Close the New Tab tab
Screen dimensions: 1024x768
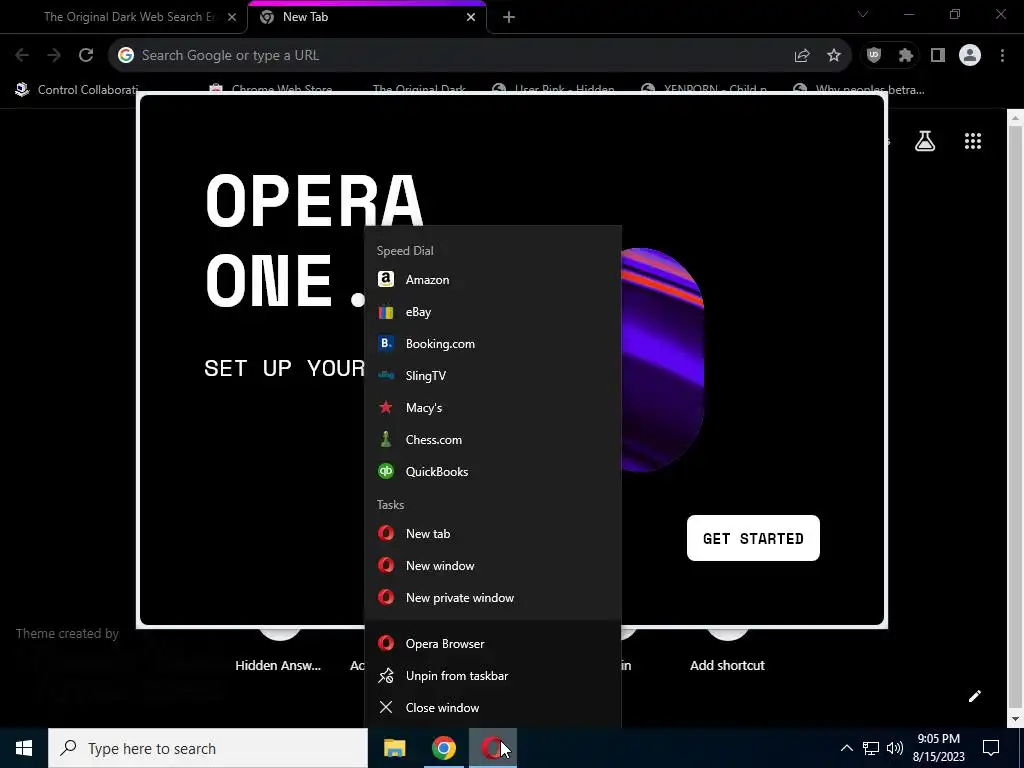pyautogui.click(x=471, y=17)
